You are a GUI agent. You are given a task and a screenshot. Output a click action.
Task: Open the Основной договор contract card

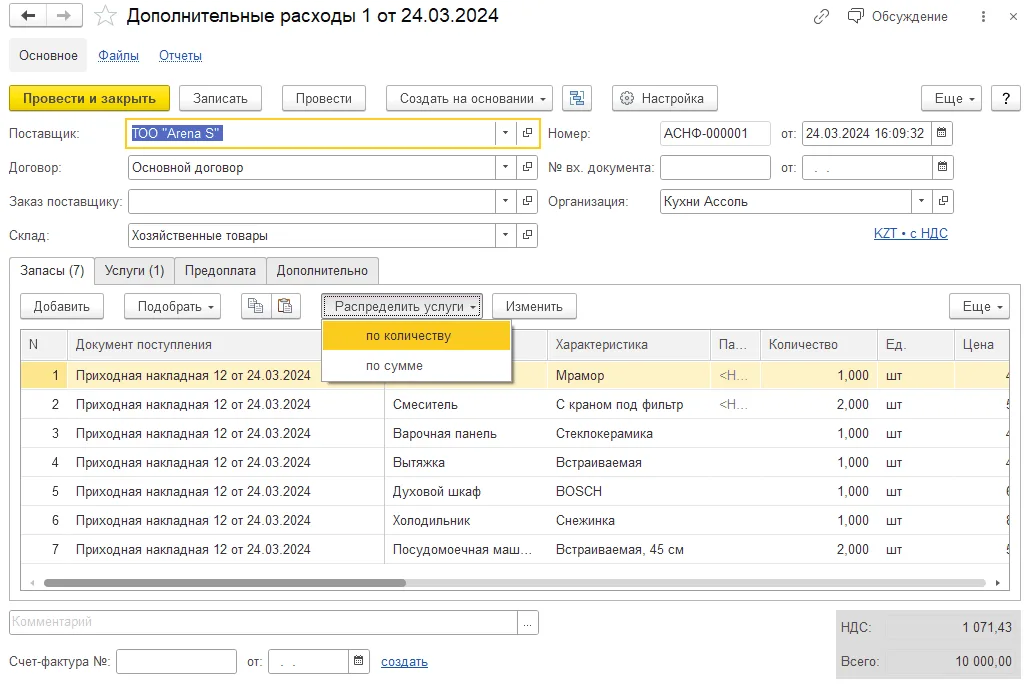(x=527, y=167)
